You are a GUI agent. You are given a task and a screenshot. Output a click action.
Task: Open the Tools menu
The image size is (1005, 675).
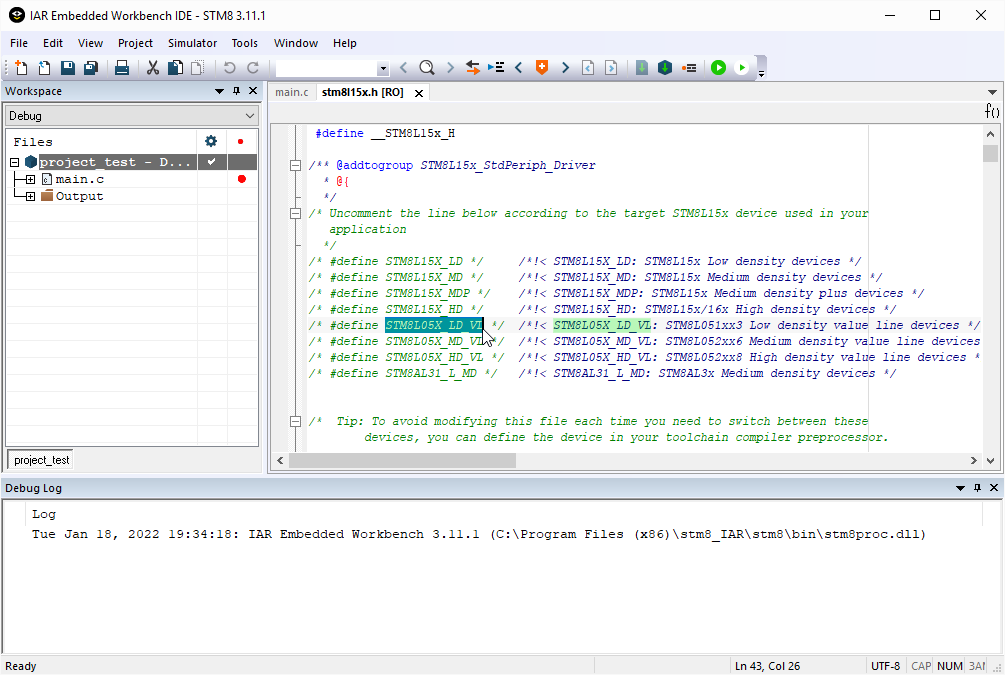245,43
